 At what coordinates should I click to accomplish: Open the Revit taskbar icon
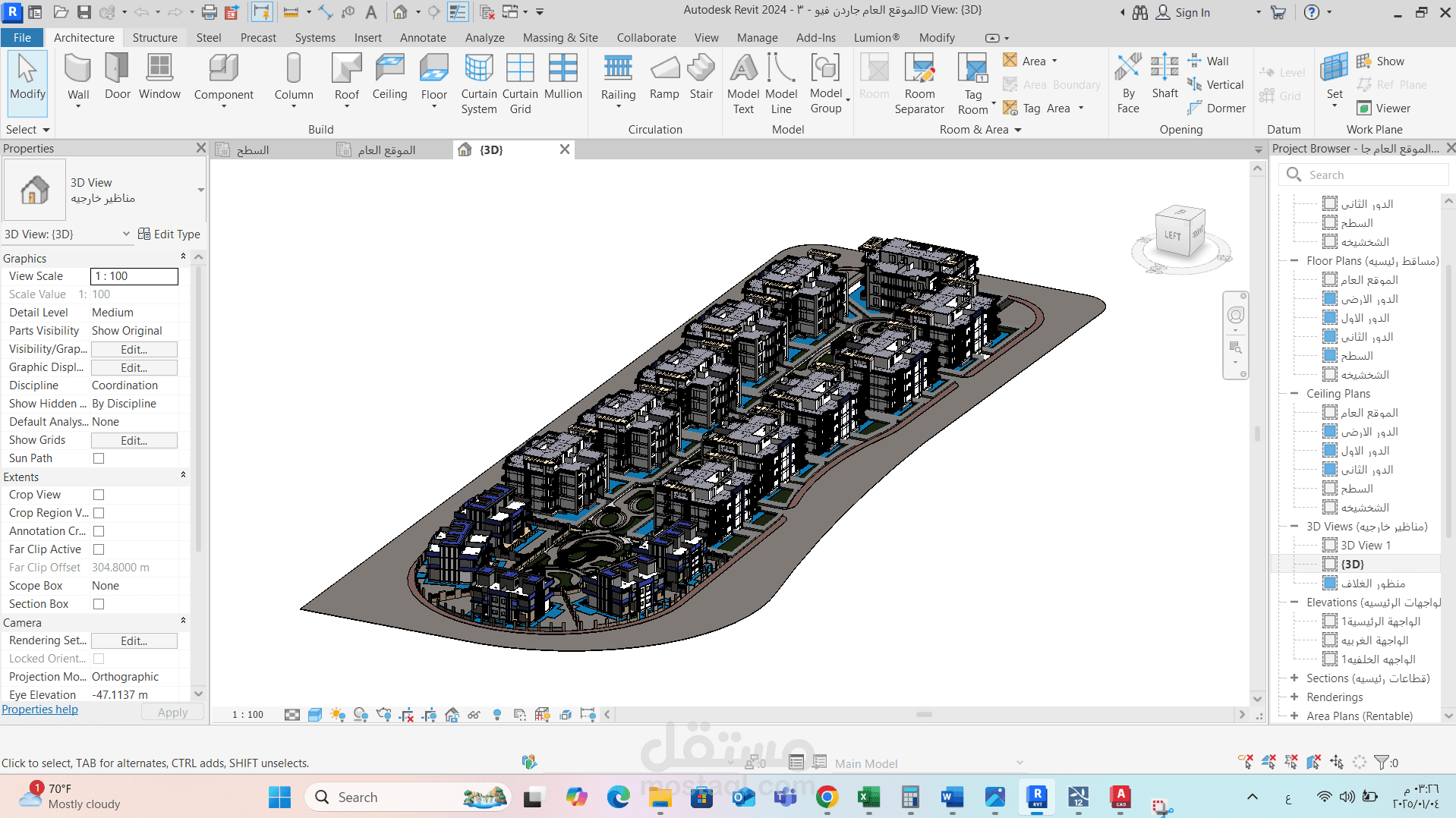(1037, 797)
